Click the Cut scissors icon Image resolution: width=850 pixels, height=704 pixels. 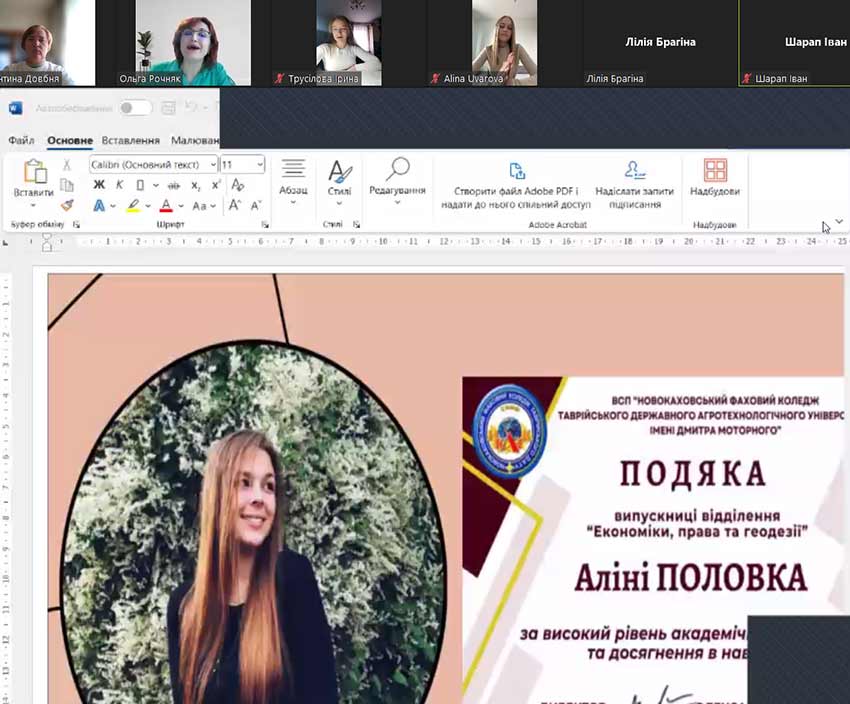tap(67, 165)
